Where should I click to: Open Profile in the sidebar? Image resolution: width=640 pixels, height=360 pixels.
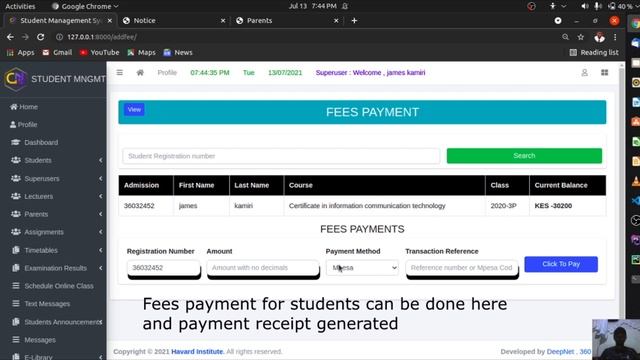click(x=24, y=124)
